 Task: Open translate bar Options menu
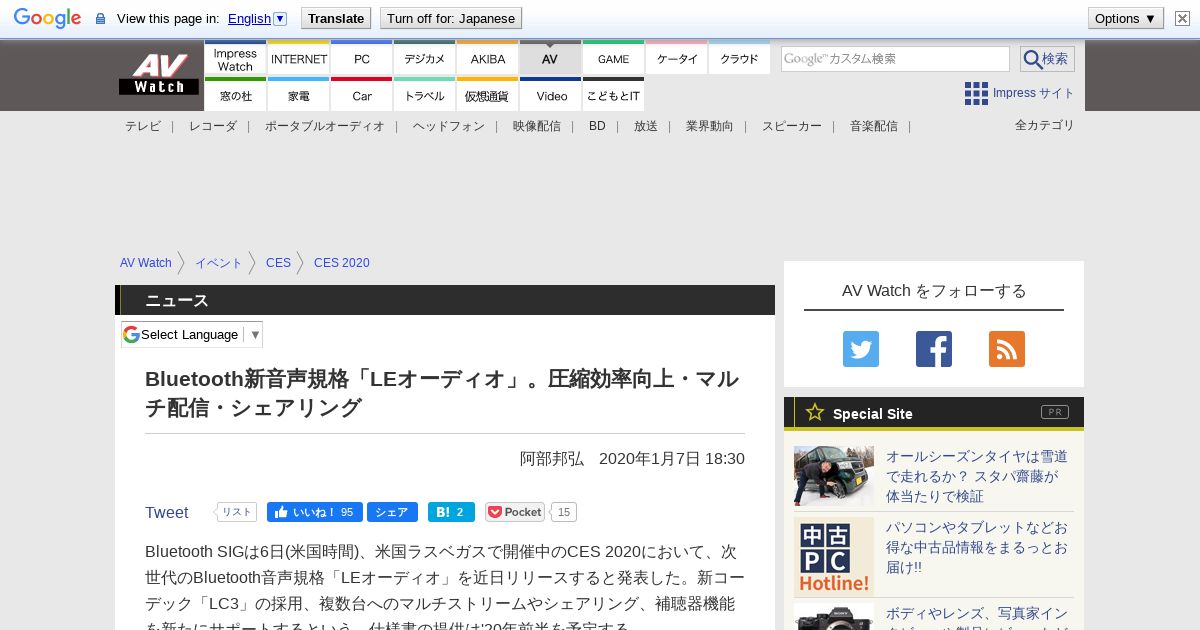[x=1126, y=18]
